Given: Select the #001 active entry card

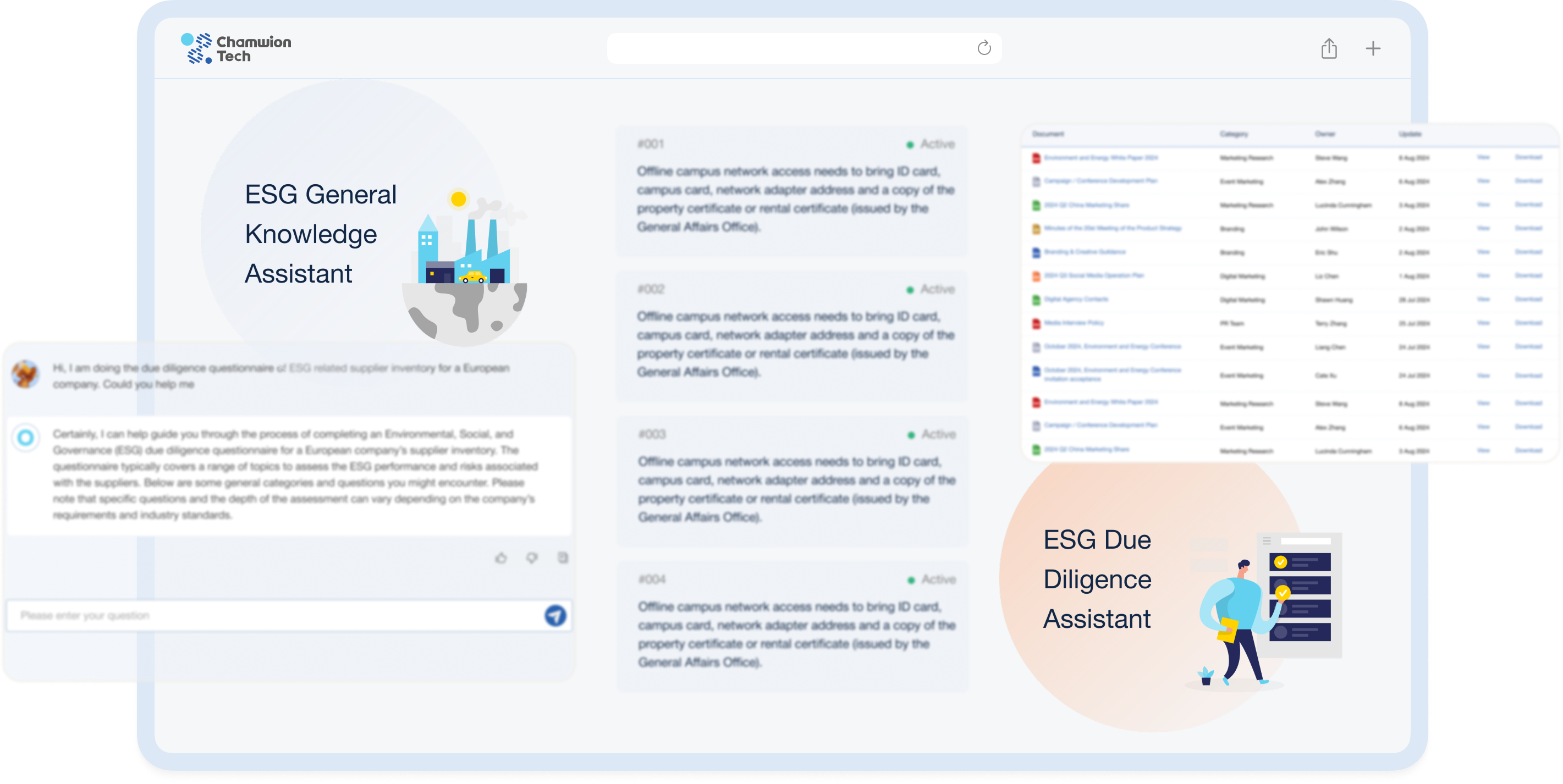Looking at the screenshot, I should click(791, 191).
